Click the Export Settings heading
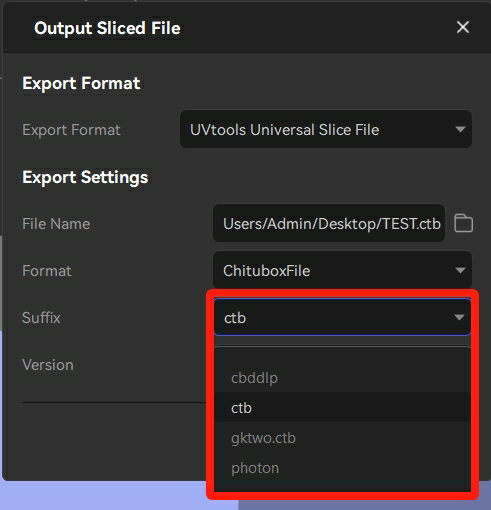The image size is (491, 510). pyautogui.click(x=85, y=177)
